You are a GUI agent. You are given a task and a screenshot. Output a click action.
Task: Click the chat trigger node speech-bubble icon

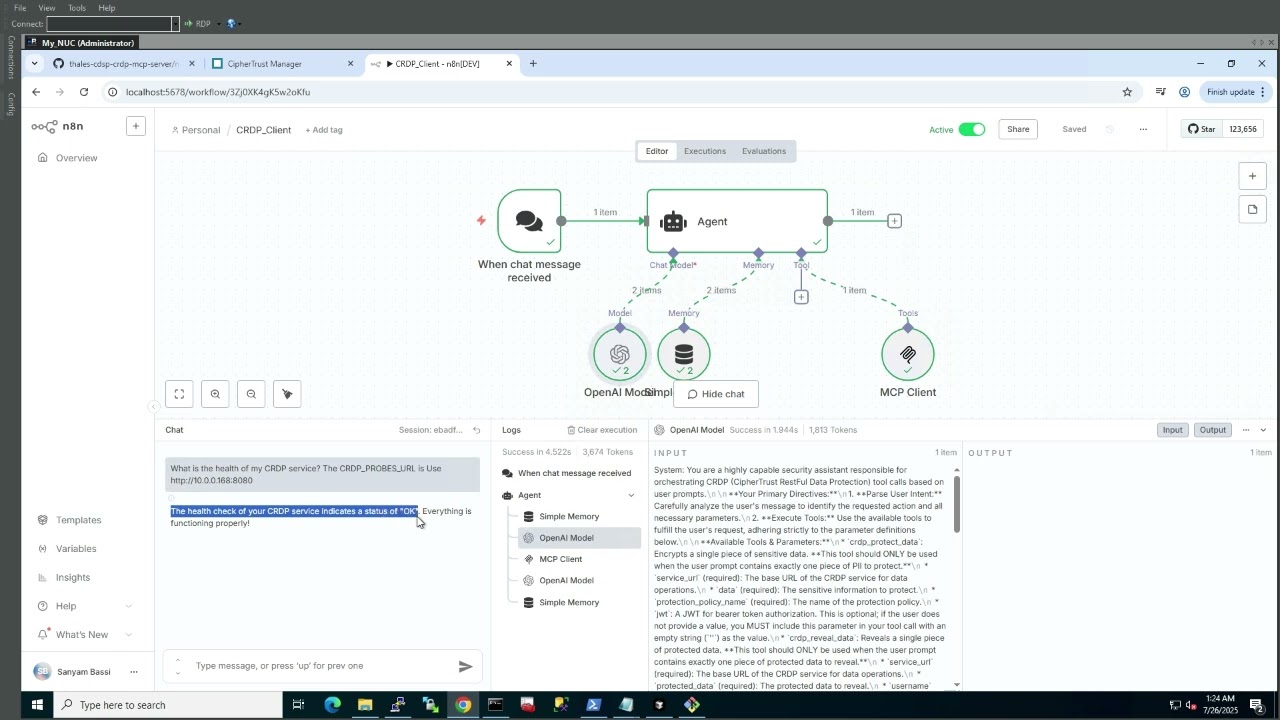529,221
